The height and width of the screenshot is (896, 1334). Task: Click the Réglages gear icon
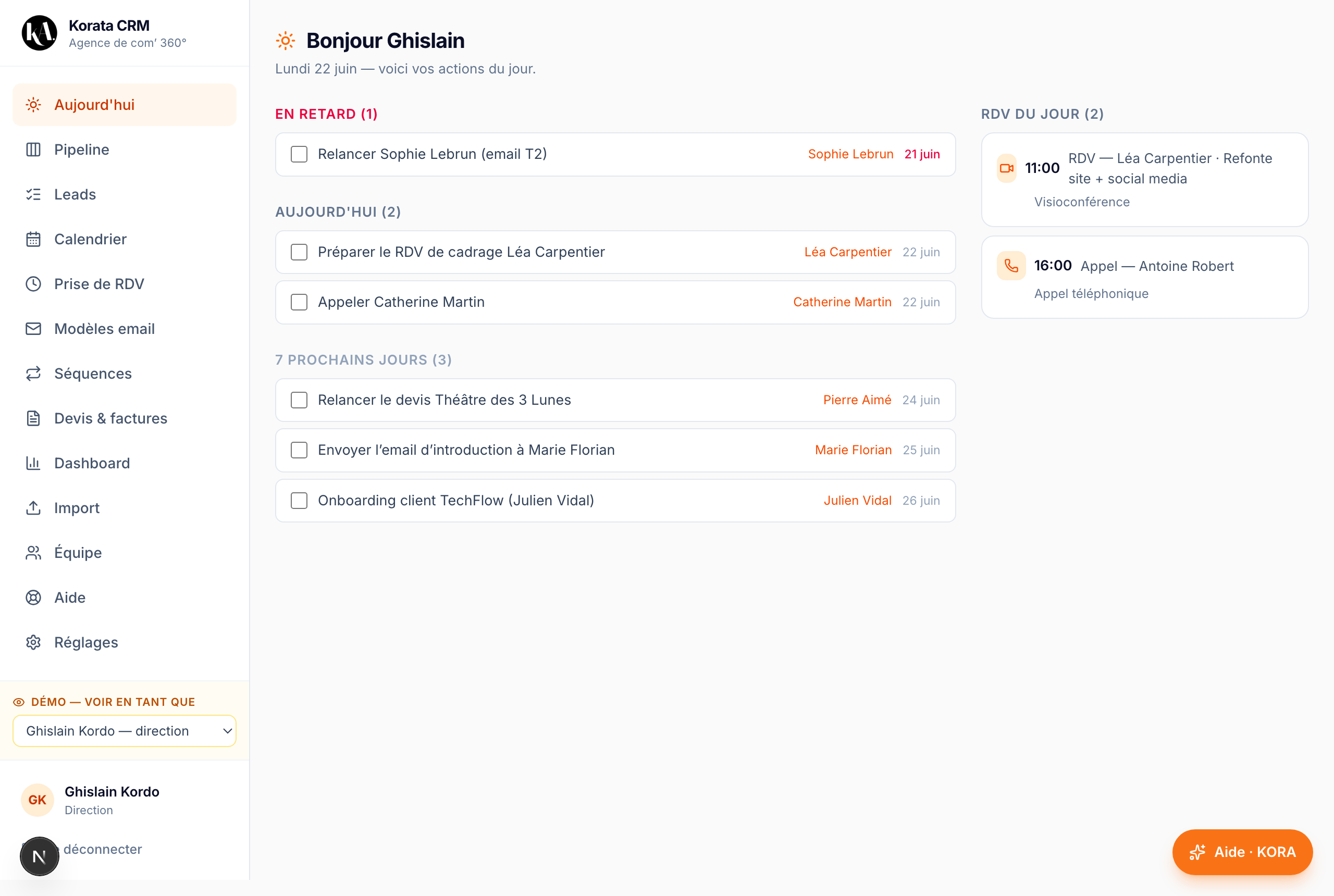(33, 642)
